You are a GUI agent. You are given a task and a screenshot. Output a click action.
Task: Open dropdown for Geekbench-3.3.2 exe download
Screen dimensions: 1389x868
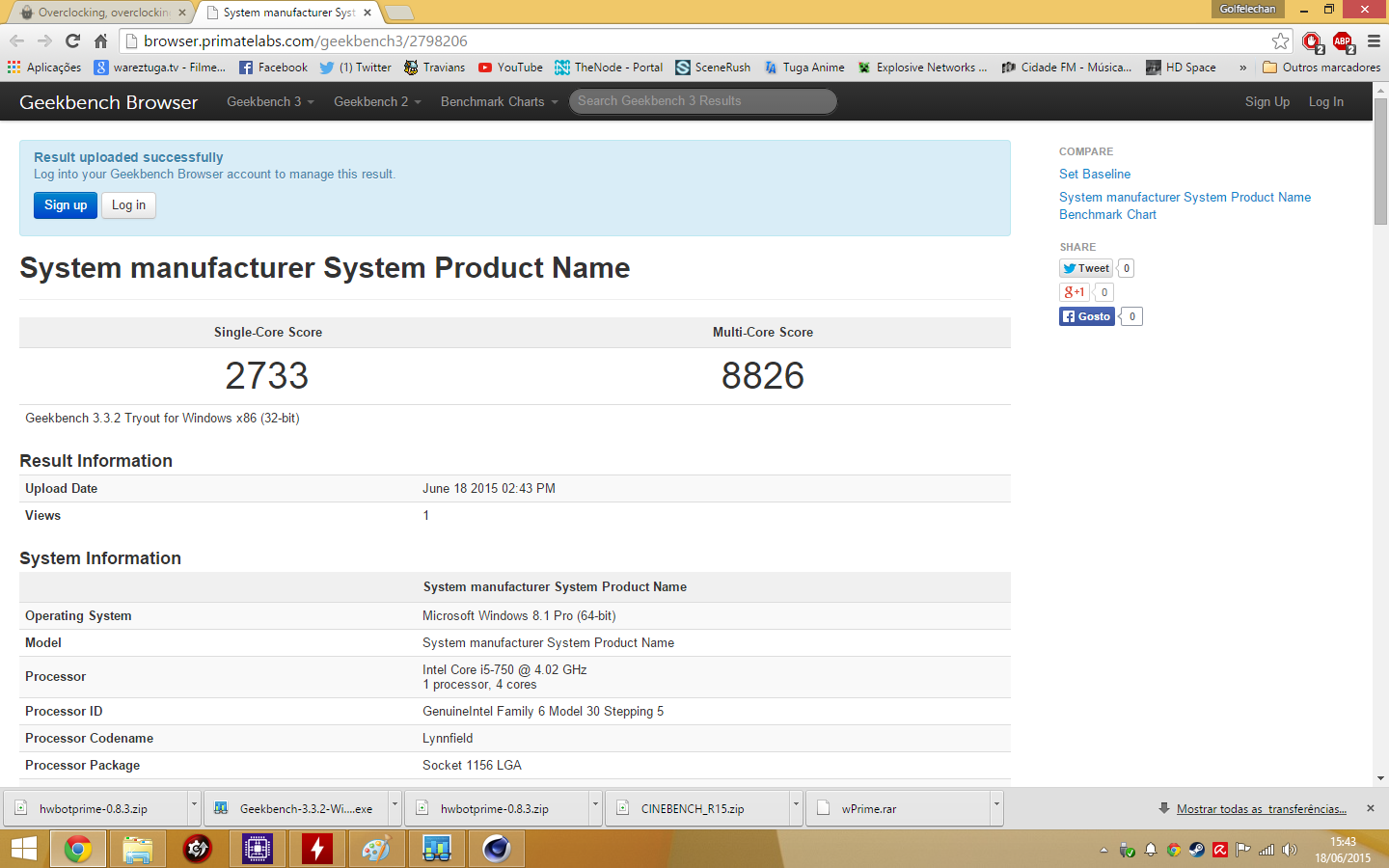(395, 808)
